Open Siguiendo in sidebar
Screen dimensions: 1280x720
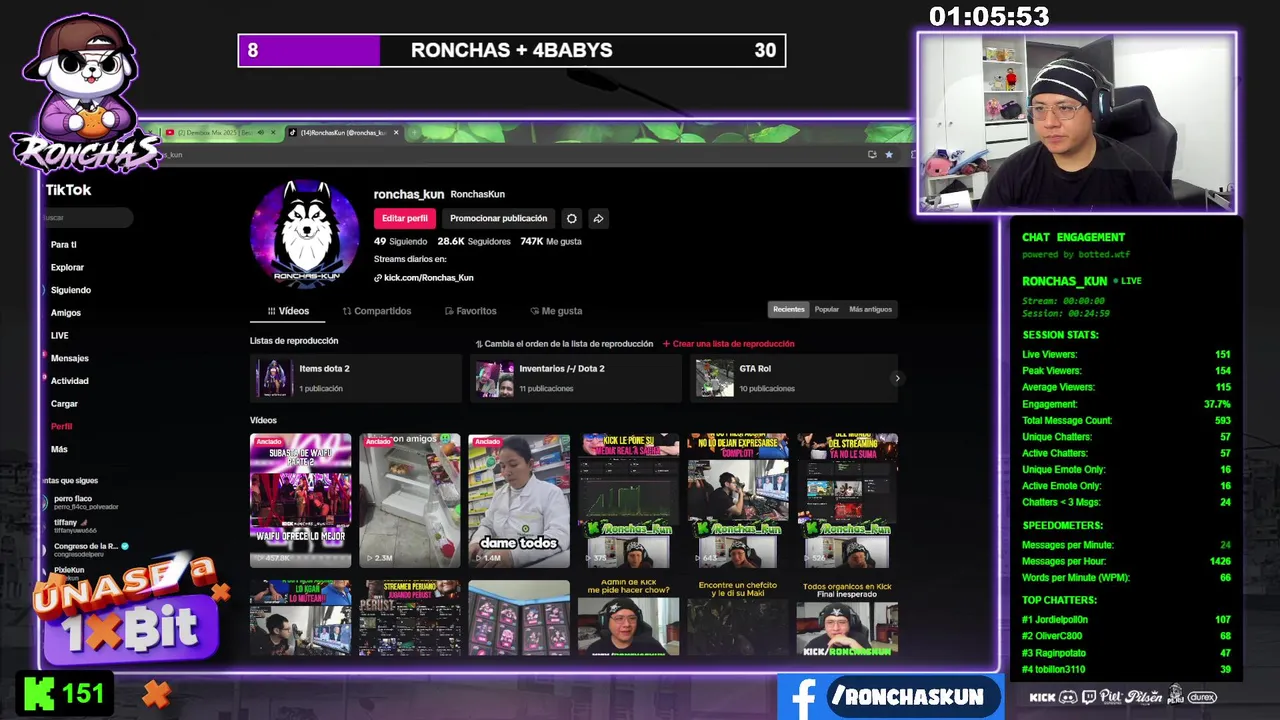(x=70, y=290)
